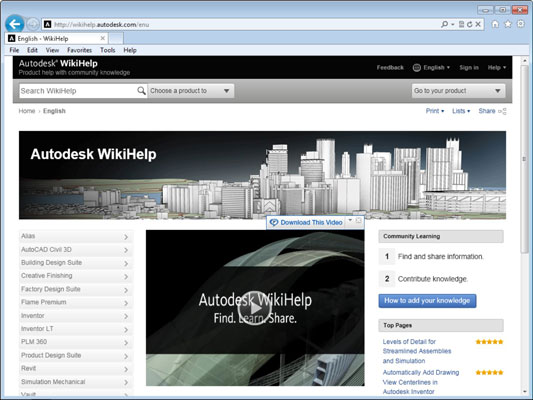The image size is (533, 400).
Task: Open browser Tools gear icon
Action: [x=520, y=24]
